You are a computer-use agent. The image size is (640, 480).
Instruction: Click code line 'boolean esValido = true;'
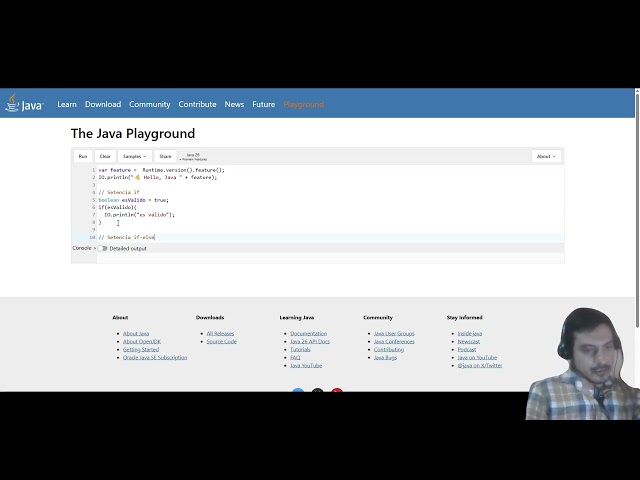[x=133, y=200]
